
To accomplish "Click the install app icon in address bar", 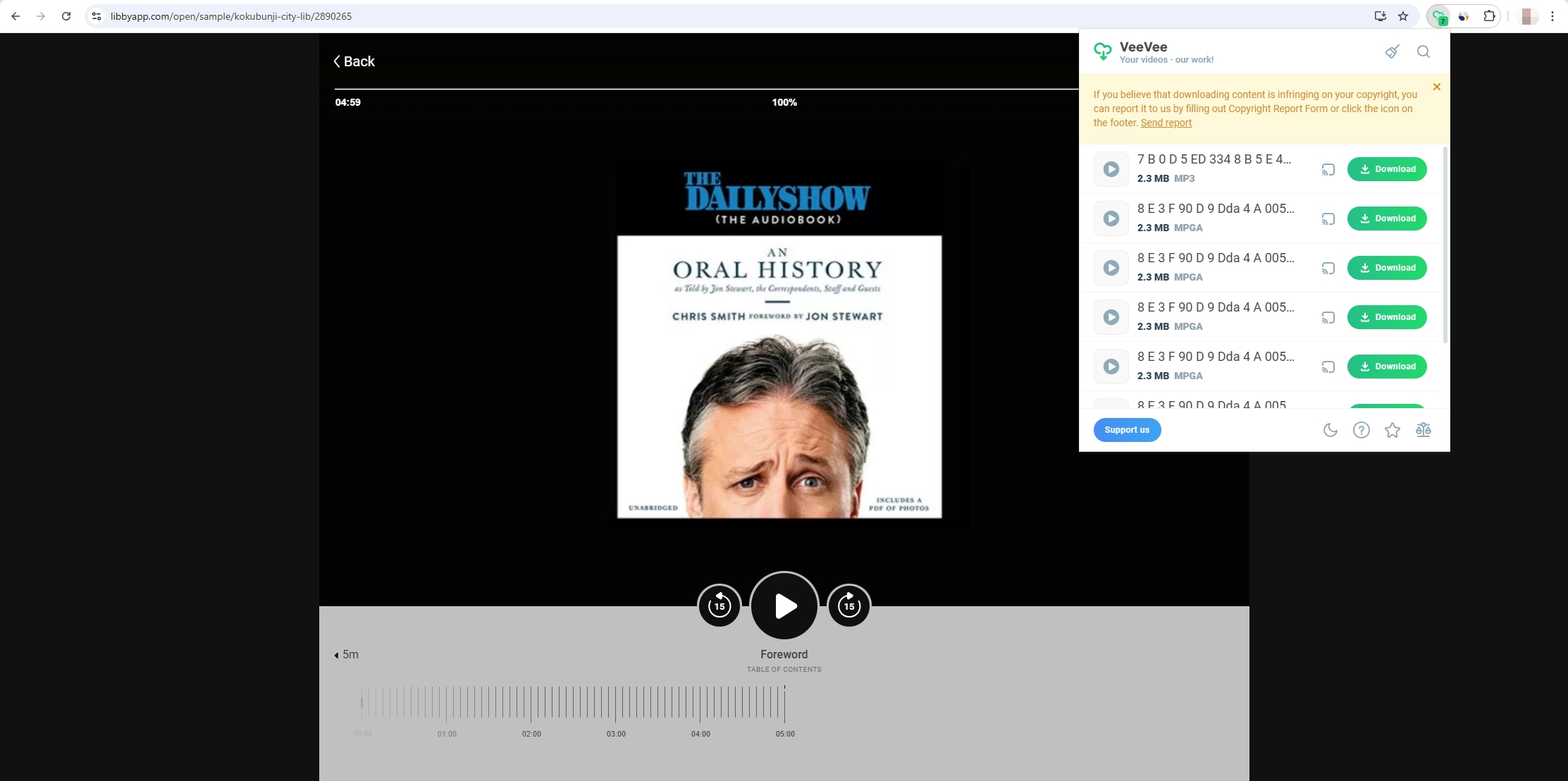I will tap(1380, 16).
